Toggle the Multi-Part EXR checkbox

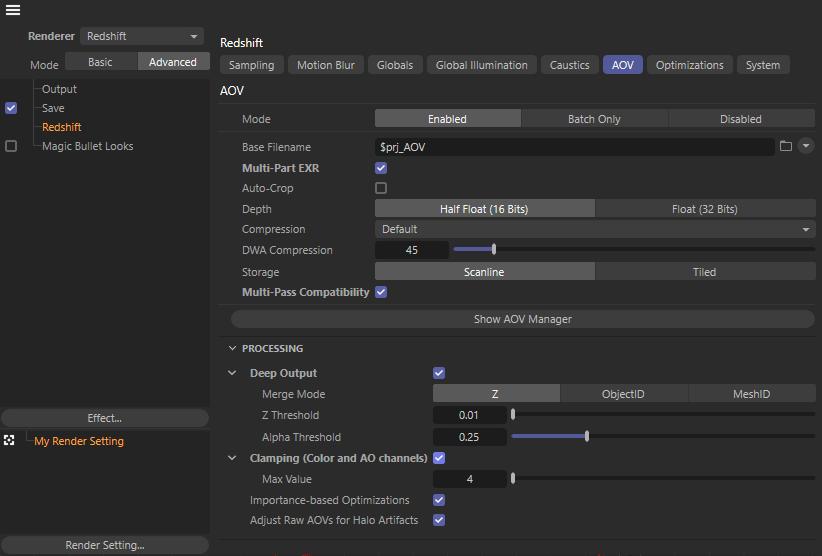click(x=381, y=168)
